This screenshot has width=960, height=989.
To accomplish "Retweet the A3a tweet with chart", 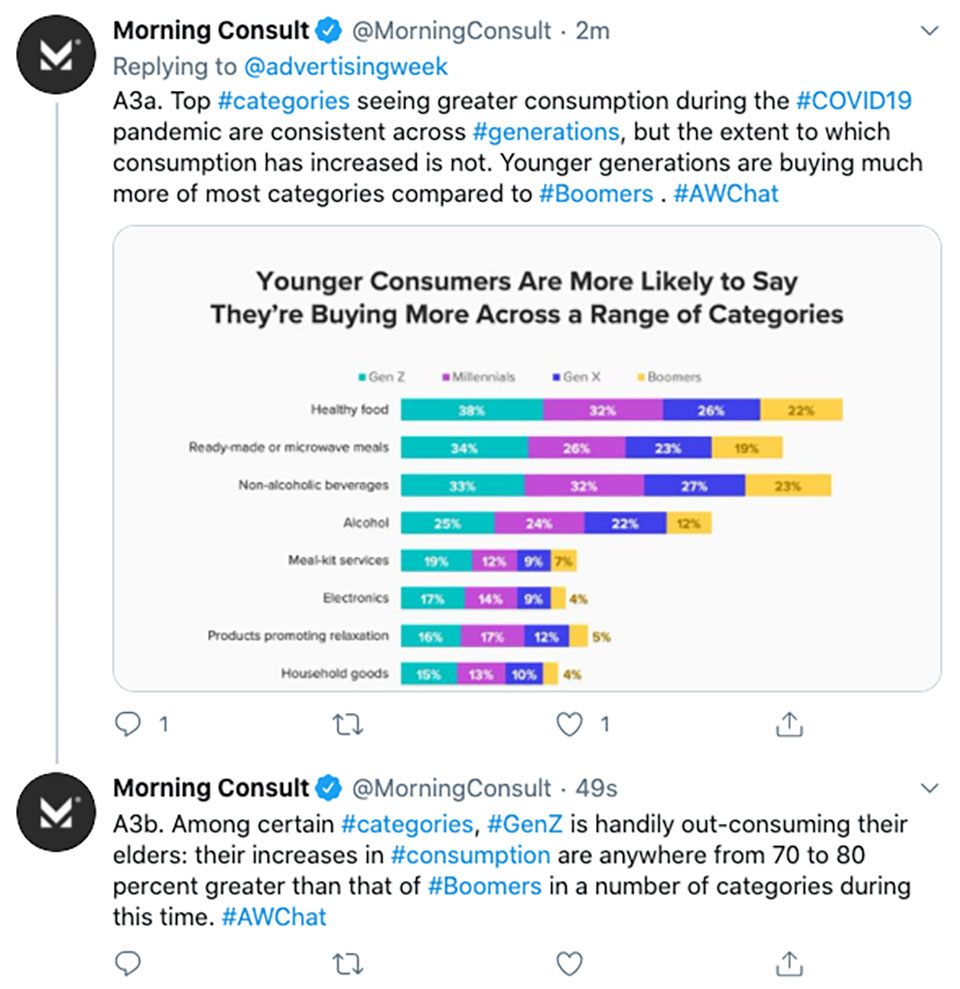I will click(348, 725).
